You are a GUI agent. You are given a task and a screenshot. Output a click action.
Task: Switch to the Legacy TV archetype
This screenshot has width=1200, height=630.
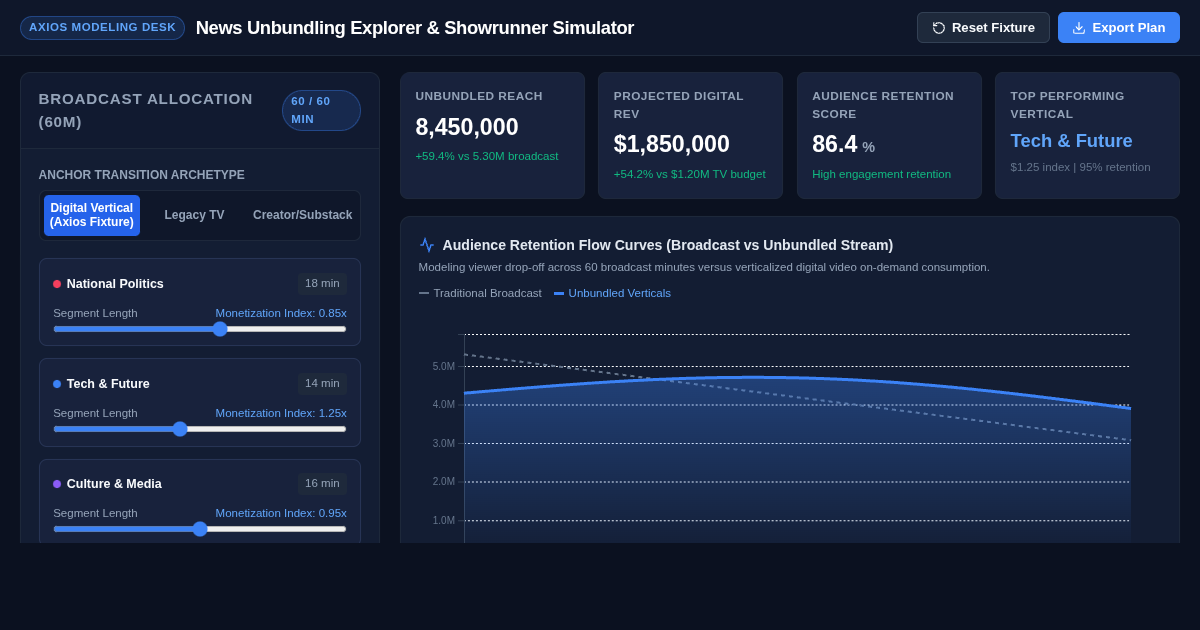click(194, 215)
